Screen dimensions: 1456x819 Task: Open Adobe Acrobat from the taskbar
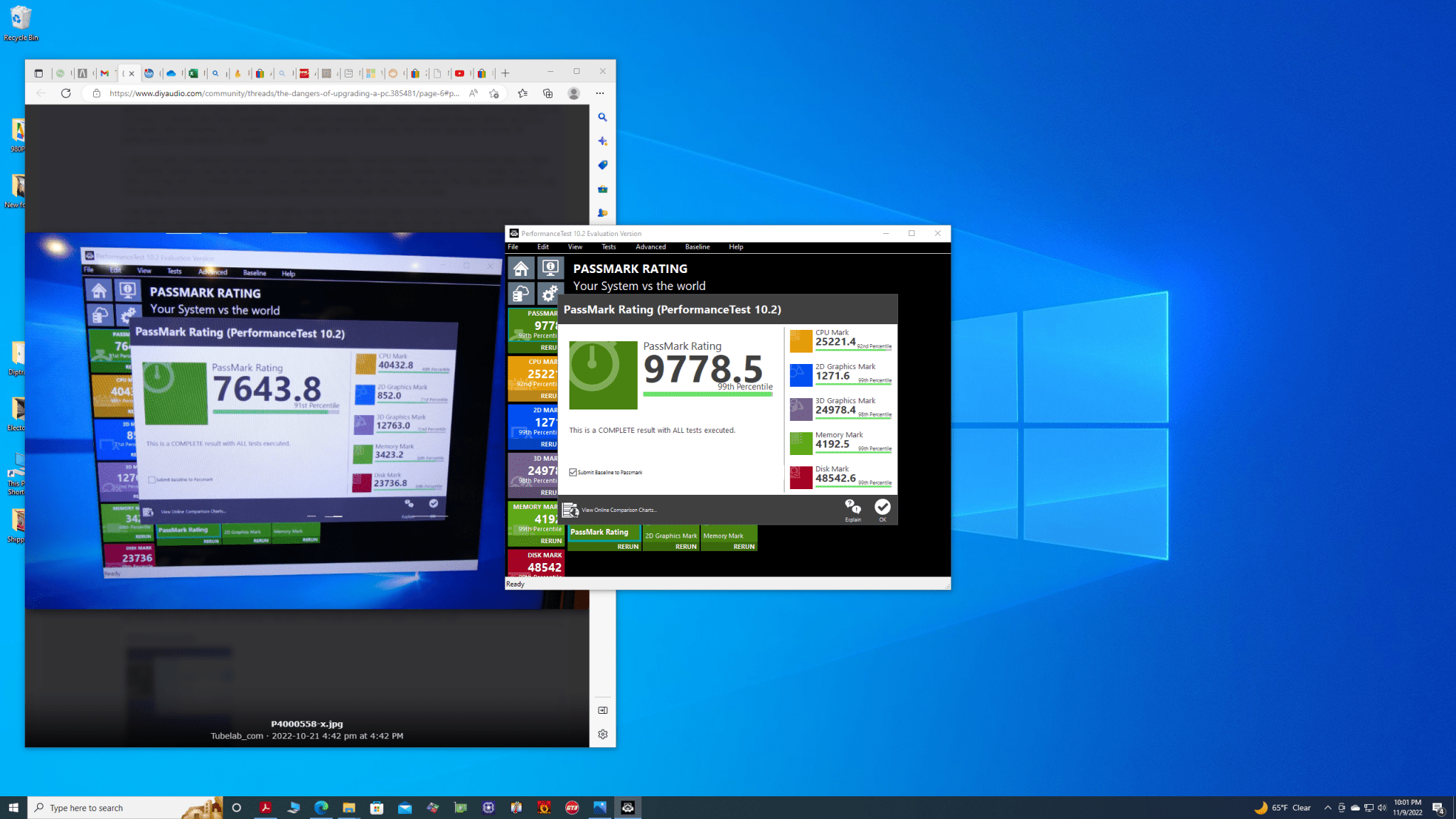click(x=265, y=808)
